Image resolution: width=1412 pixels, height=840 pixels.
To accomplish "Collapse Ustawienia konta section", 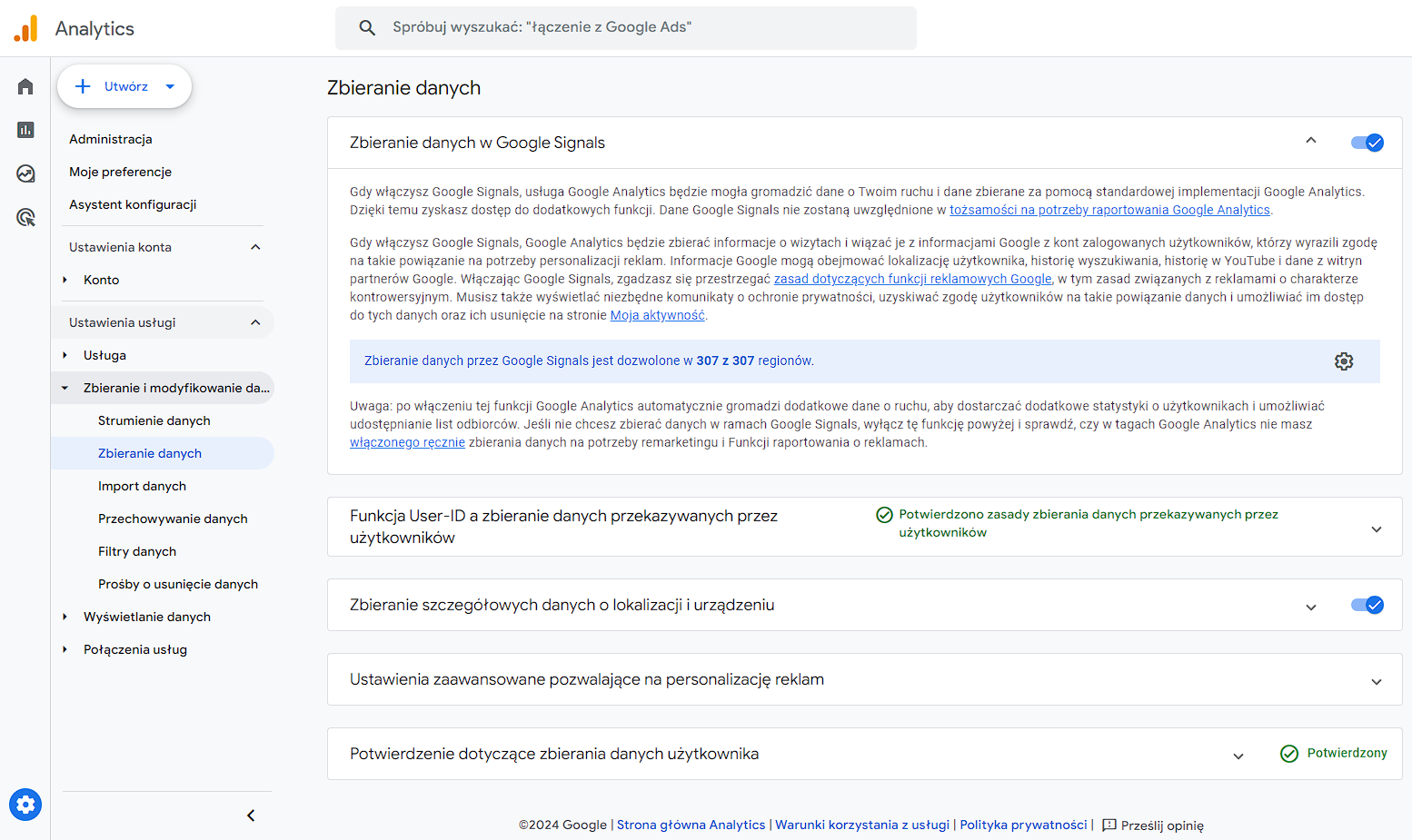I will coord(255,247).
